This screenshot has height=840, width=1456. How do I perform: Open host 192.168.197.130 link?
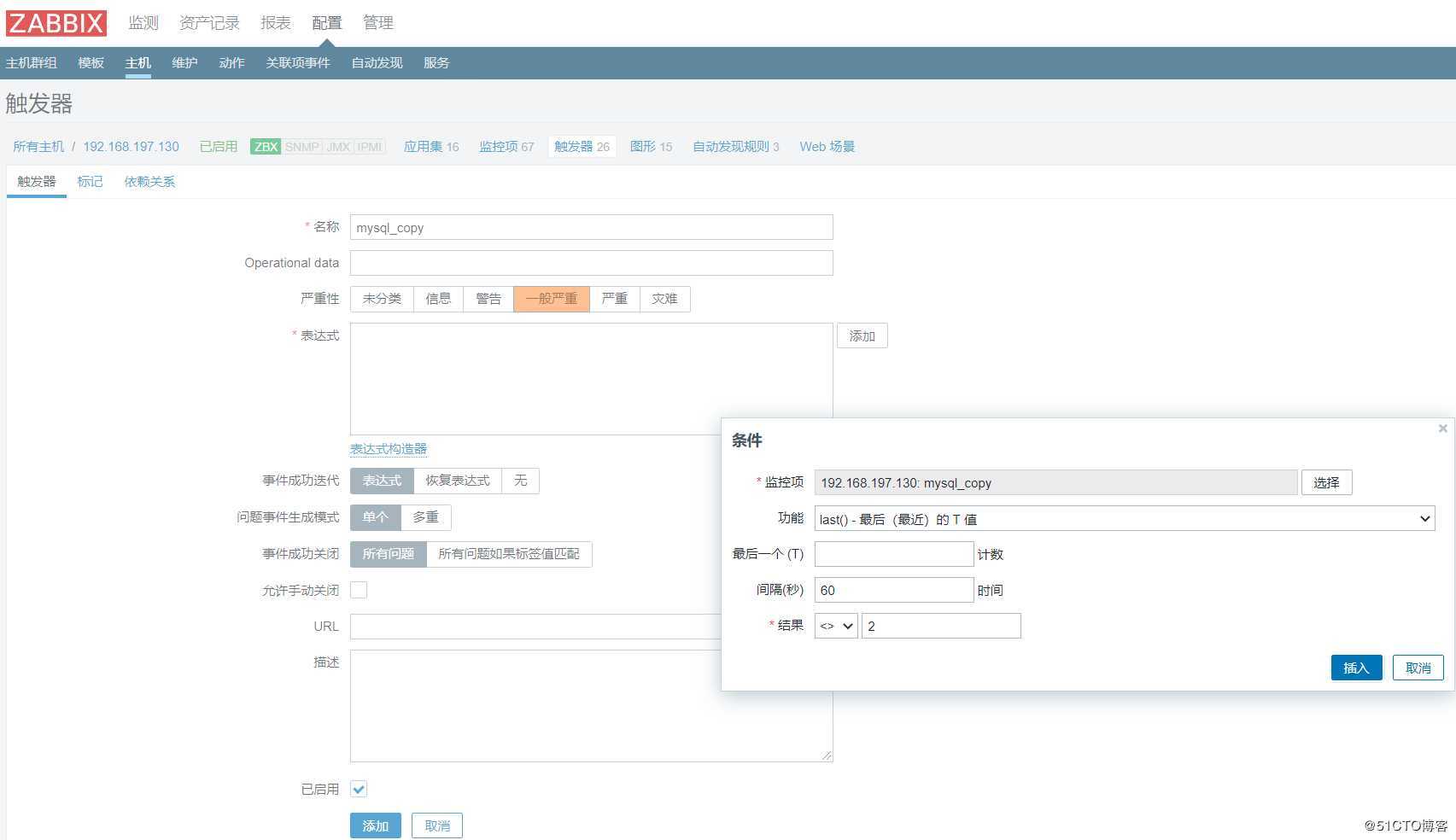(x=132, y=147)
